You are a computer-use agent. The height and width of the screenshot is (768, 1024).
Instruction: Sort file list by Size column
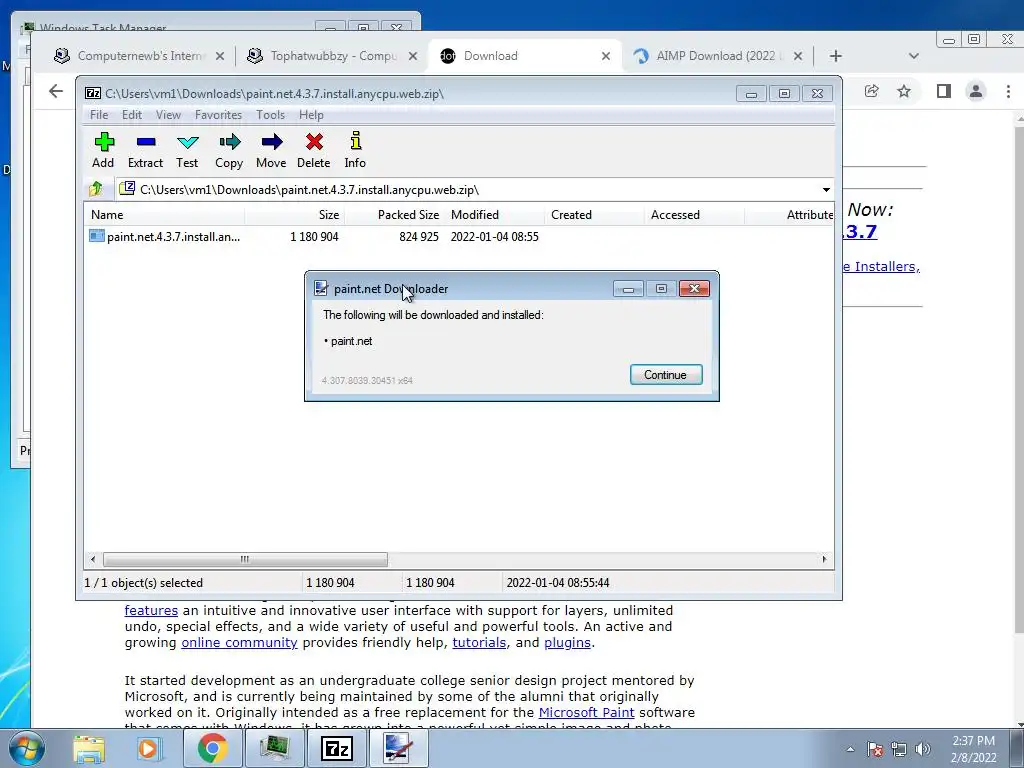pos(295,215)
